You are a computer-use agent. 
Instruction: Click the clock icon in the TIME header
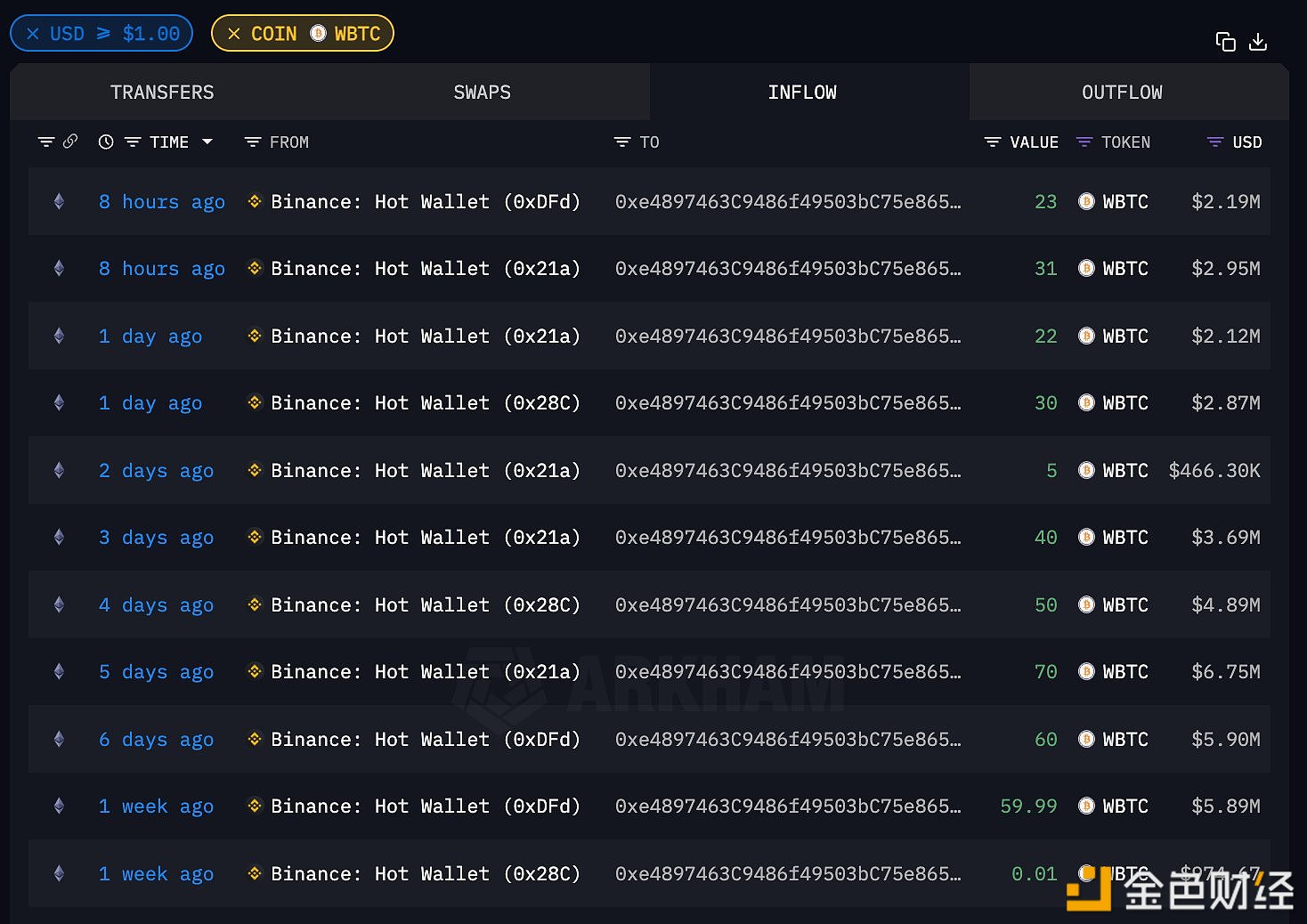point(106,142)
